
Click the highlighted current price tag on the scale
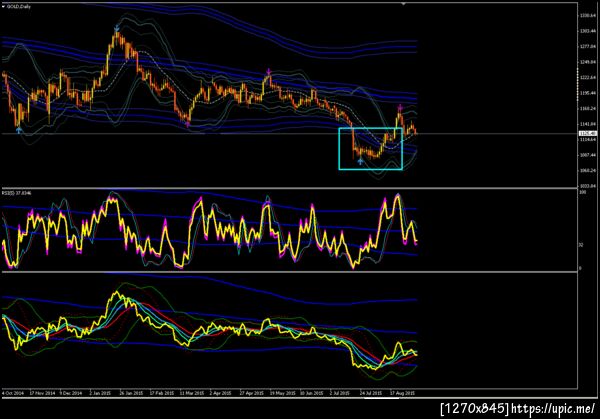(x=587, y=133)
